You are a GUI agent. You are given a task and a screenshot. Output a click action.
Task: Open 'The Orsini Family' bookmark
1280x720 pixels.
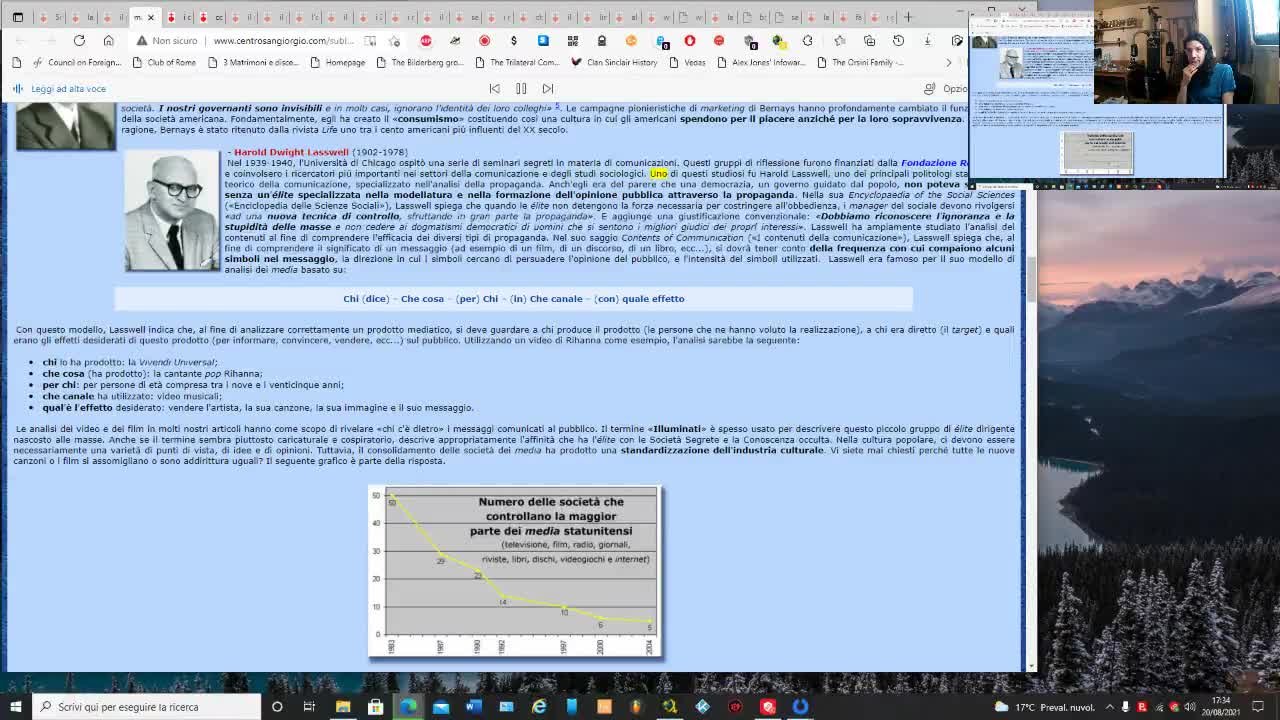click(x=860, y=62)
